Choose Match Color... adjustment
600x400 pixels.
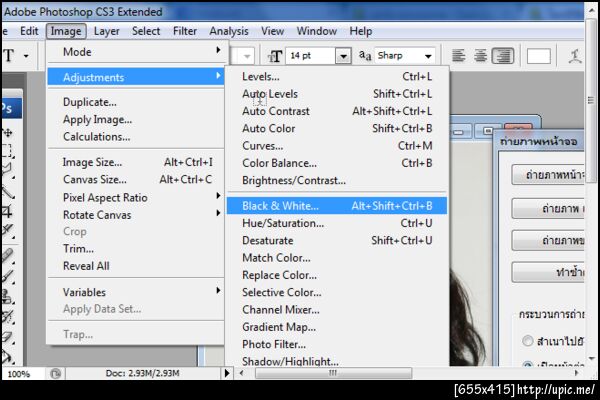pyautogui.click(x=337, y=258)
